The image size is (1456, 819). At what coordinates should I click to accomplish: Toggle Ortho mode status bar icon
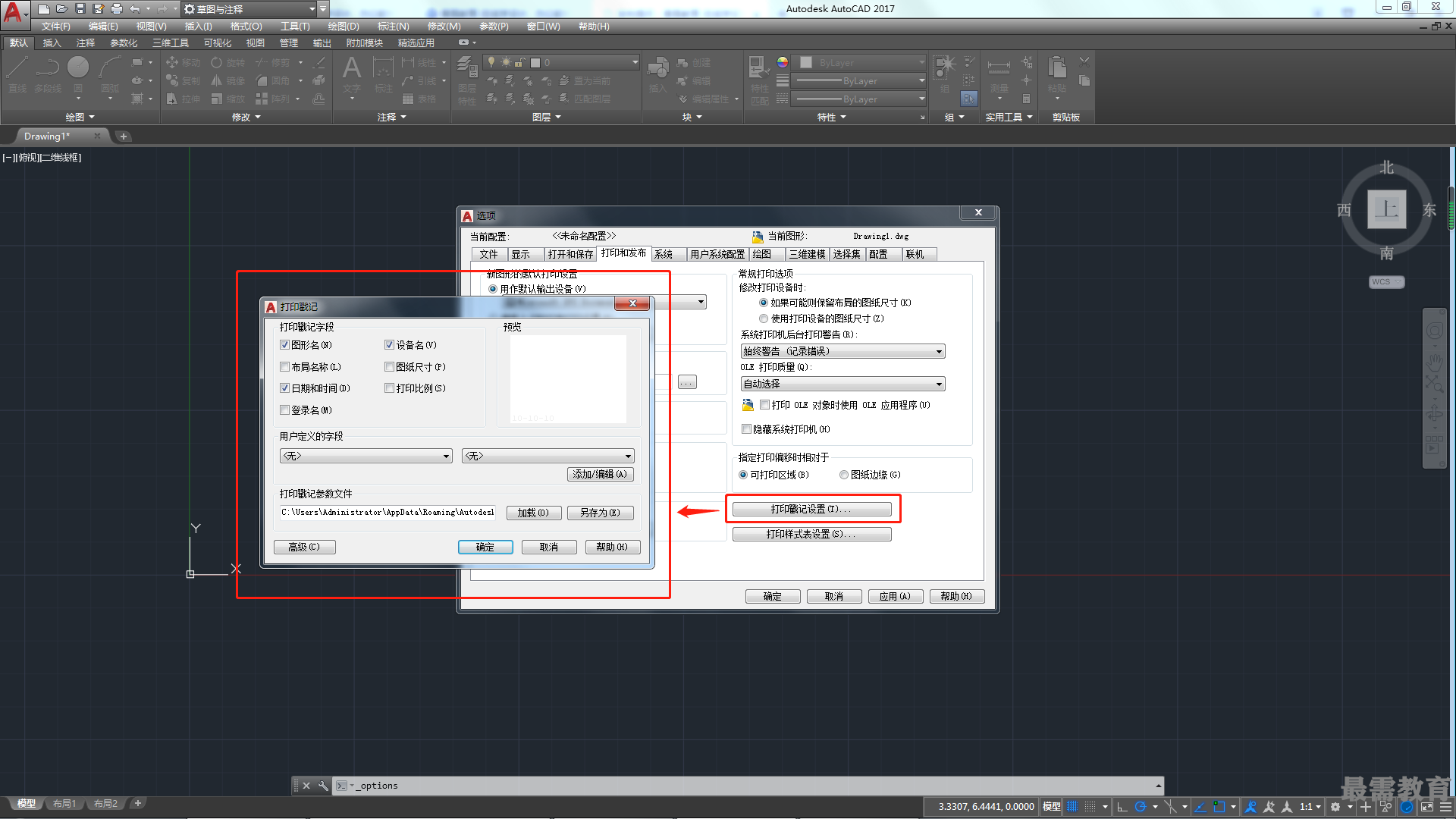tap(1122, 807)
